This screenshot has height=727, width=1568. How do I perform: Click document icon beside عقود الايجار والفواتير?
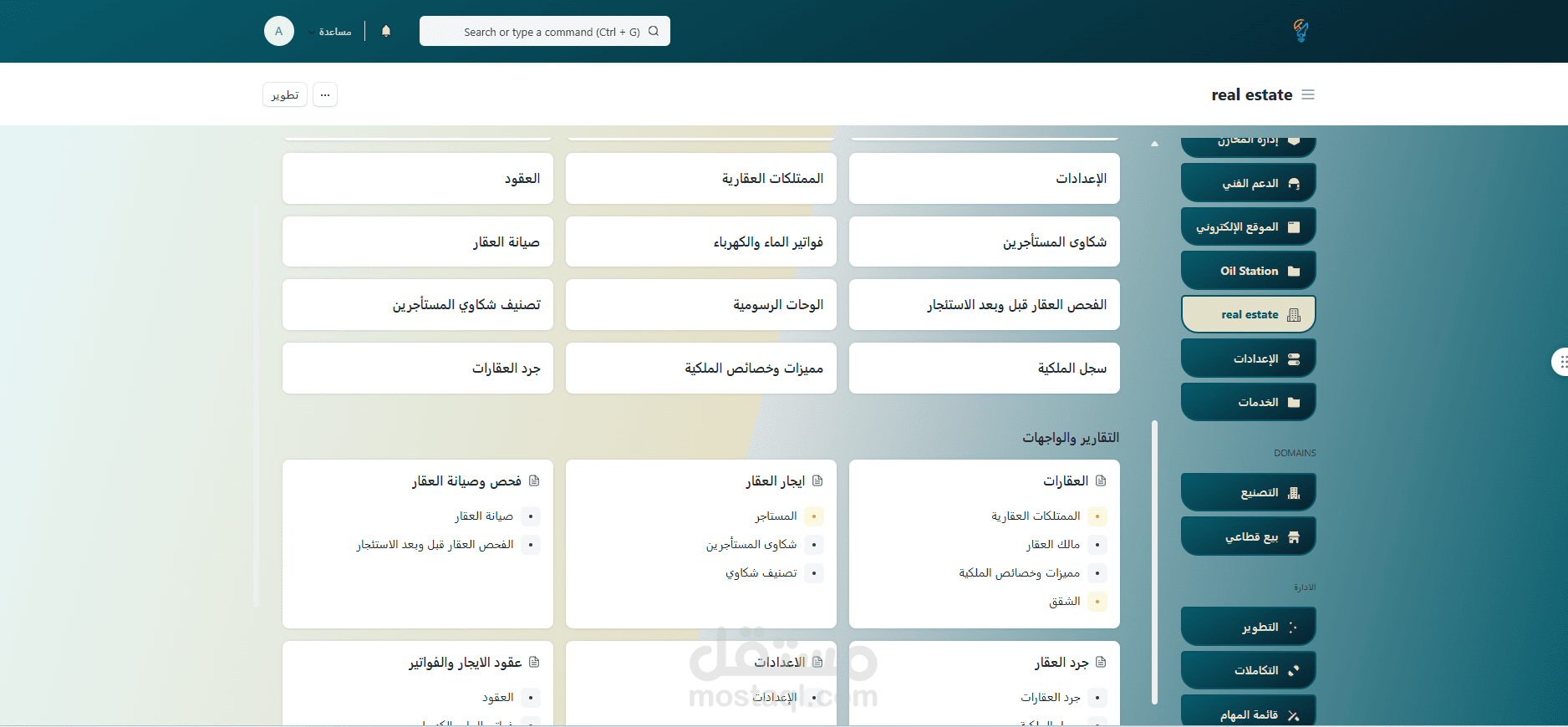point(534,662)
